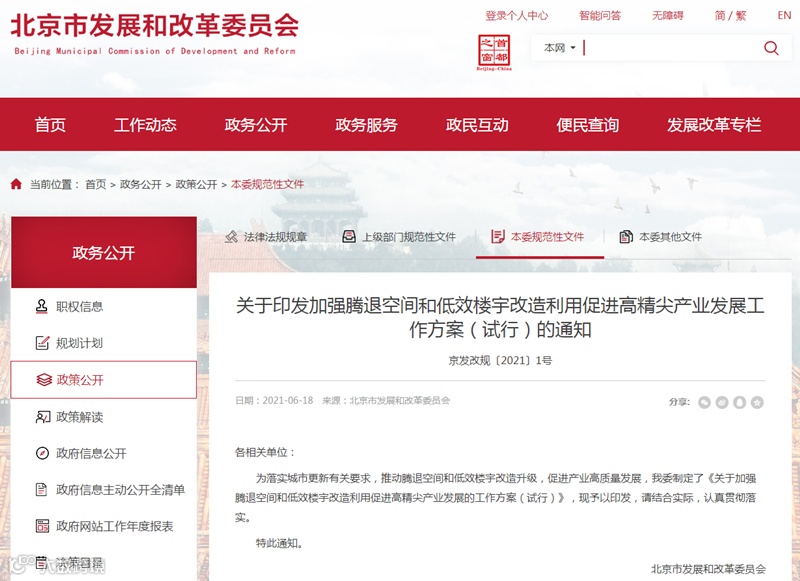Viewport: 800px width, 581px height.
Task: Open the 政务公开 navigation menu
Action: click(x=256, y=125)
